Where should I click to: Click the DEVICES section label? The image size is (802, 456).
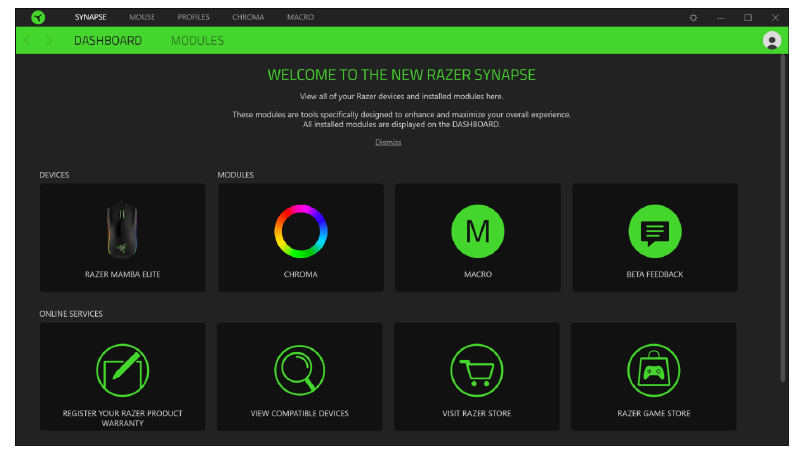(54, 175)
